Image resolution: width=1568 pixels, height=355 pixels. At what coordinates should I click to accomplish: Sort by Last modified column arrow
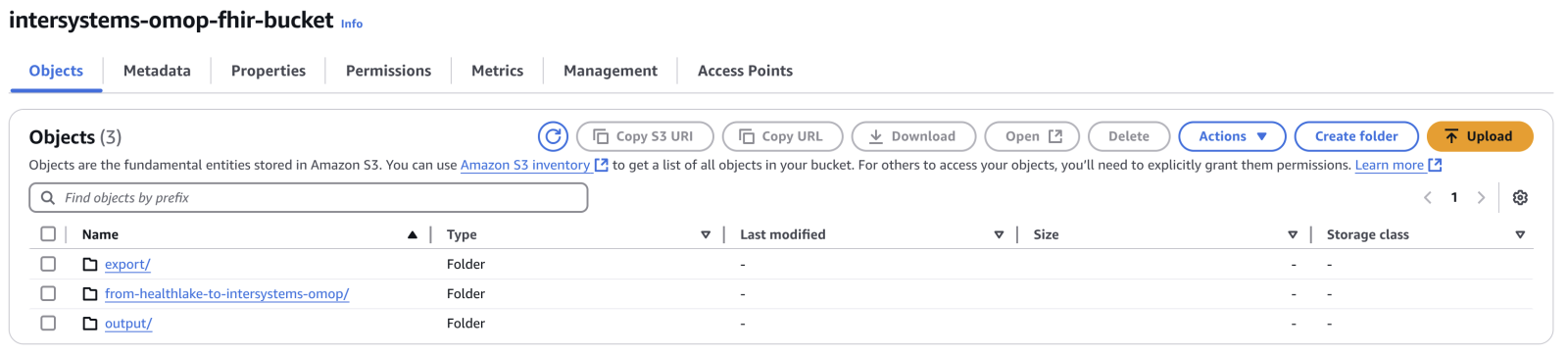[x=999, y=234]
